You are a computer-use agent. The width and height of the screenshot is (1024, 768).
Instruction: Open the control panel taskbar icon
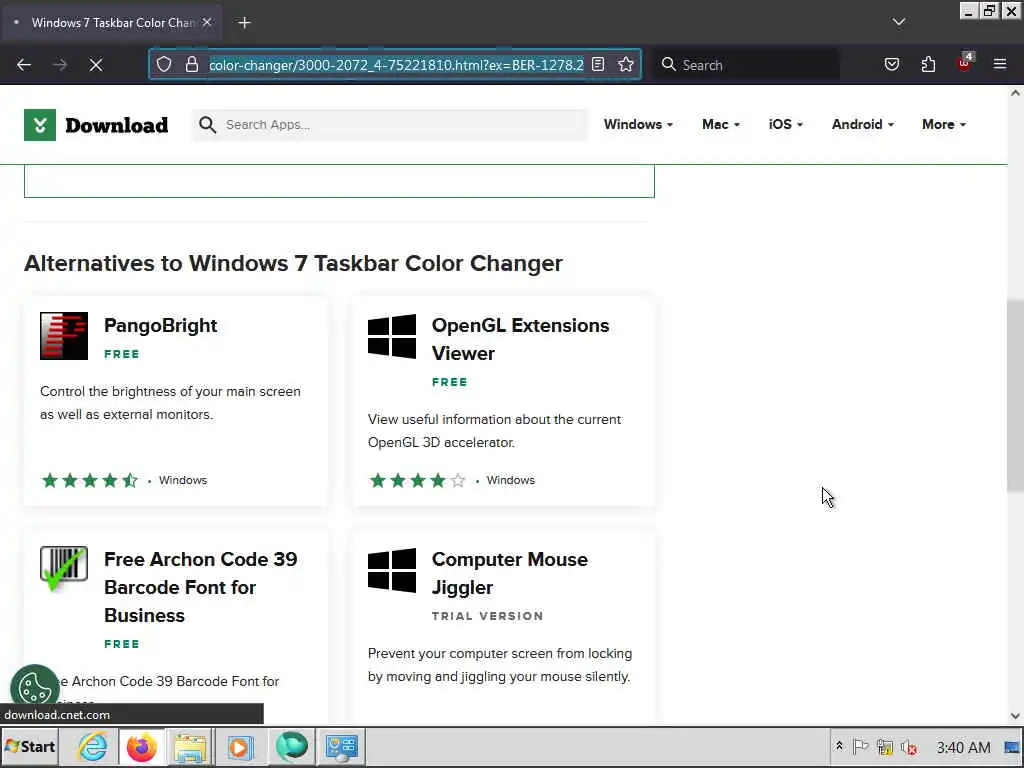(341, 746)
